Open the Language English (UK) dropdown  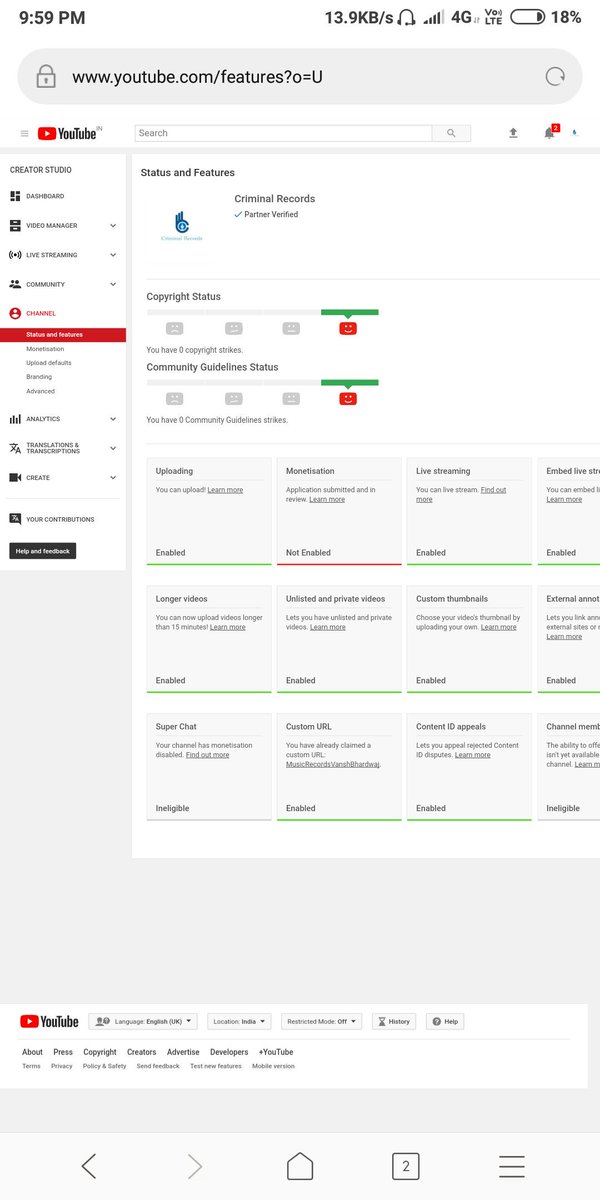[x=144, y=1021]
